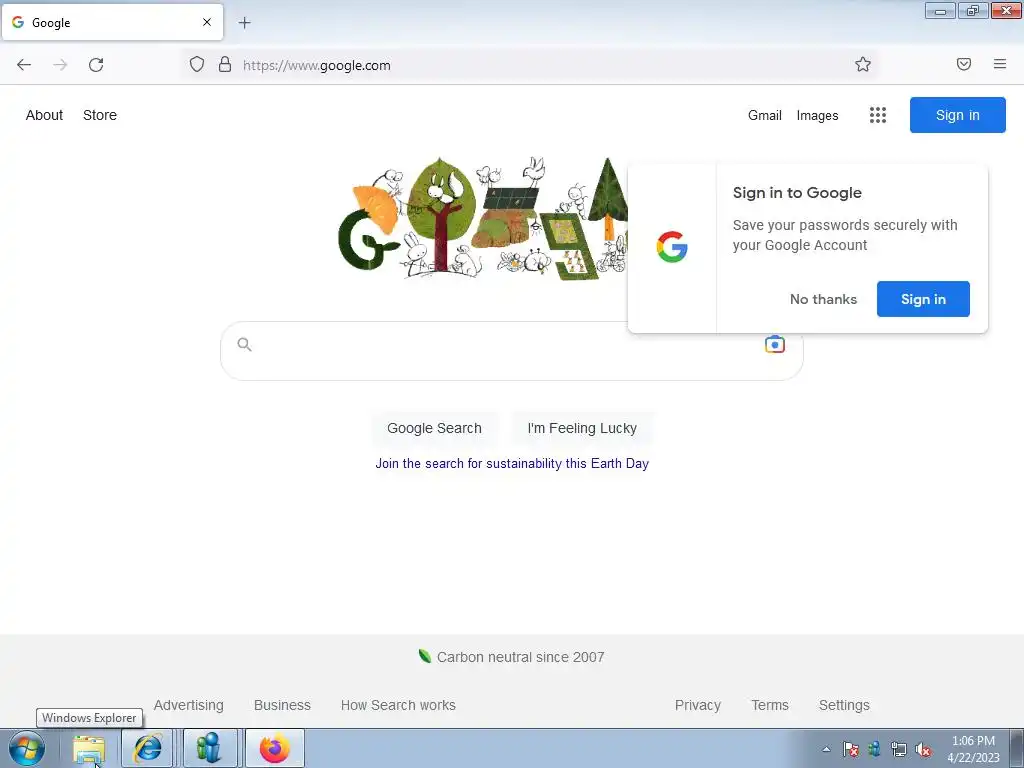1024x768 pixels.
Task: Open the Google apps grid
Action: pyautogui.click(x=878, y=115)
